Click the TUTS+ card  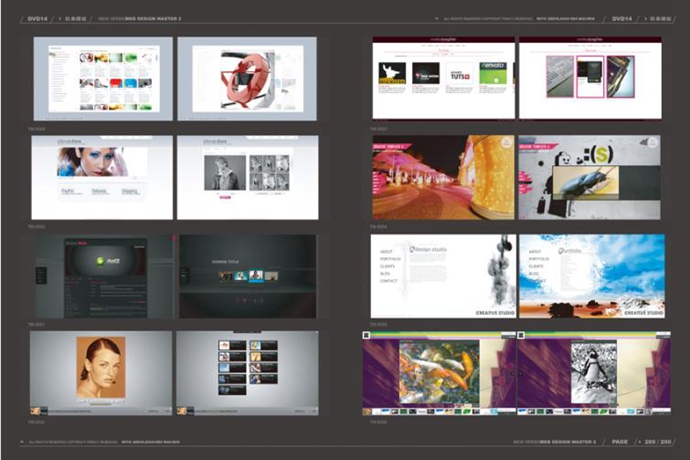pos(459,73)
